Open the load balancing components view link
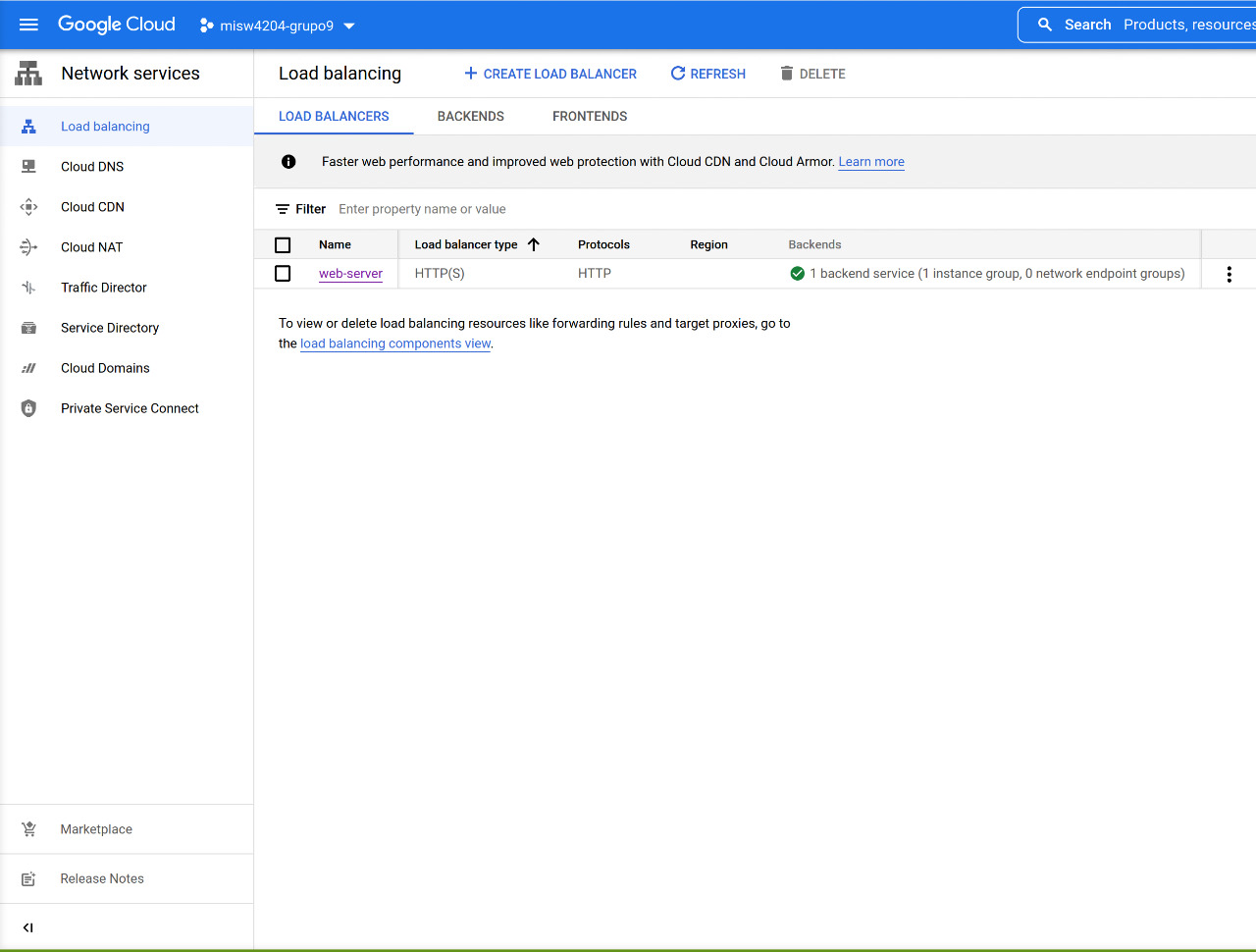Image resolution: width=1256 pixels, height=952 pixels. pos(394,343)
